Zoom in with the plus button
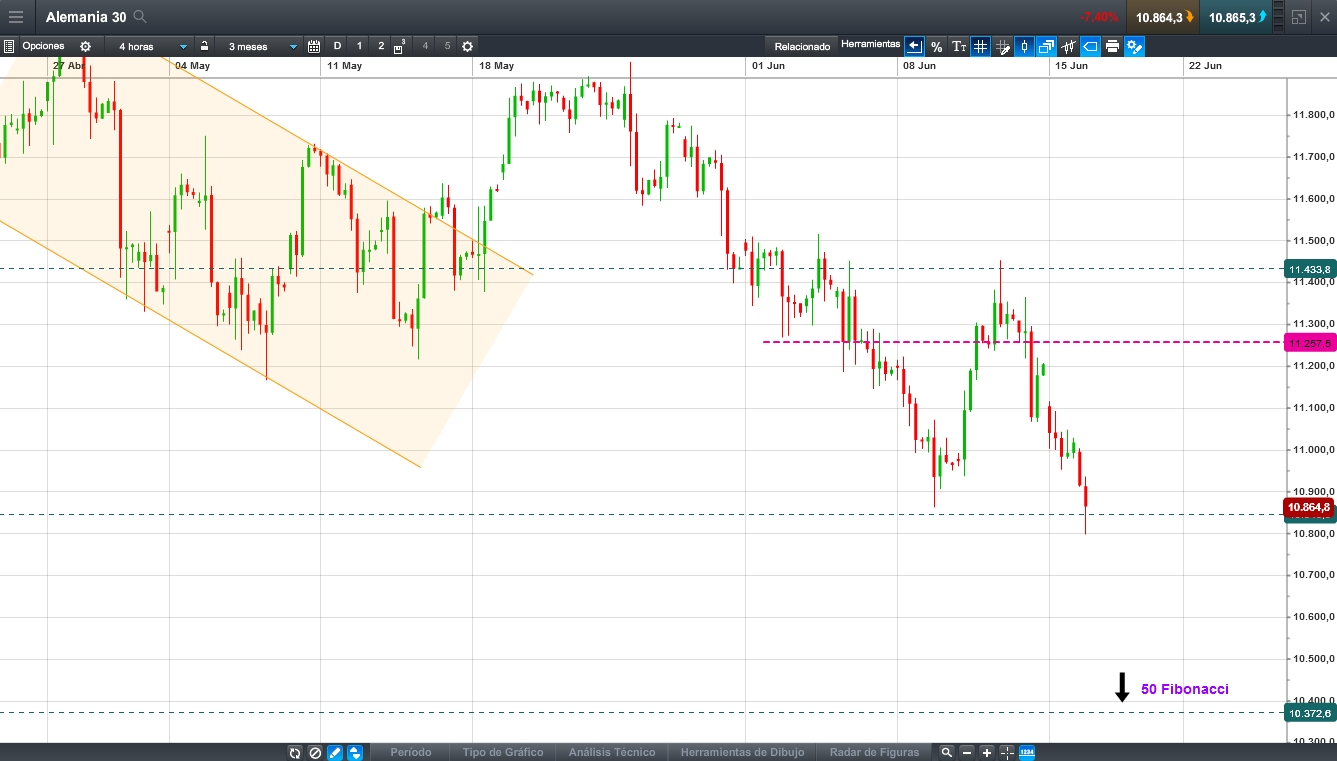 pyautogui.click(x=987, y=752)
